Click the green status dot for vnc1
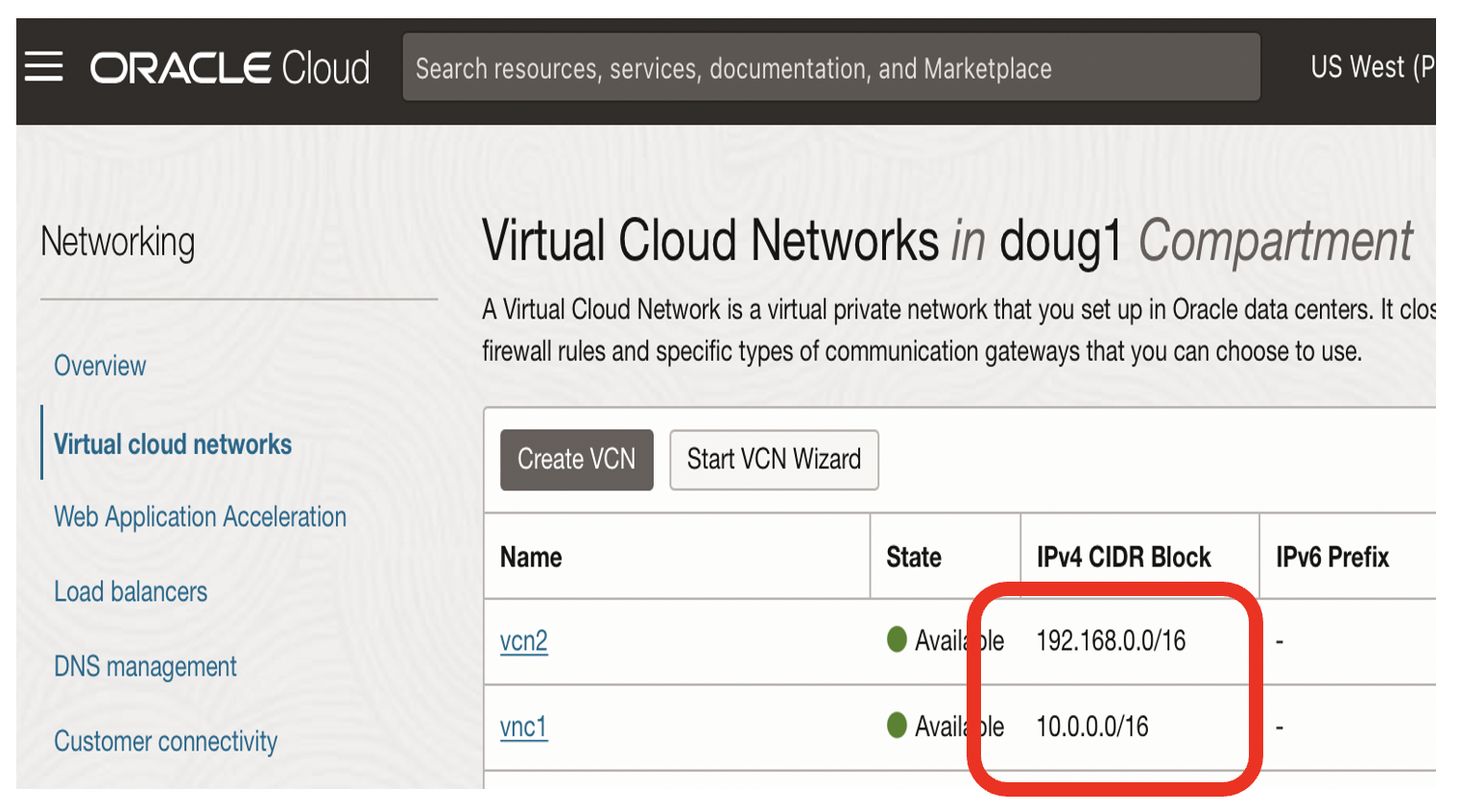1461x812 pixels. (898, 726)
